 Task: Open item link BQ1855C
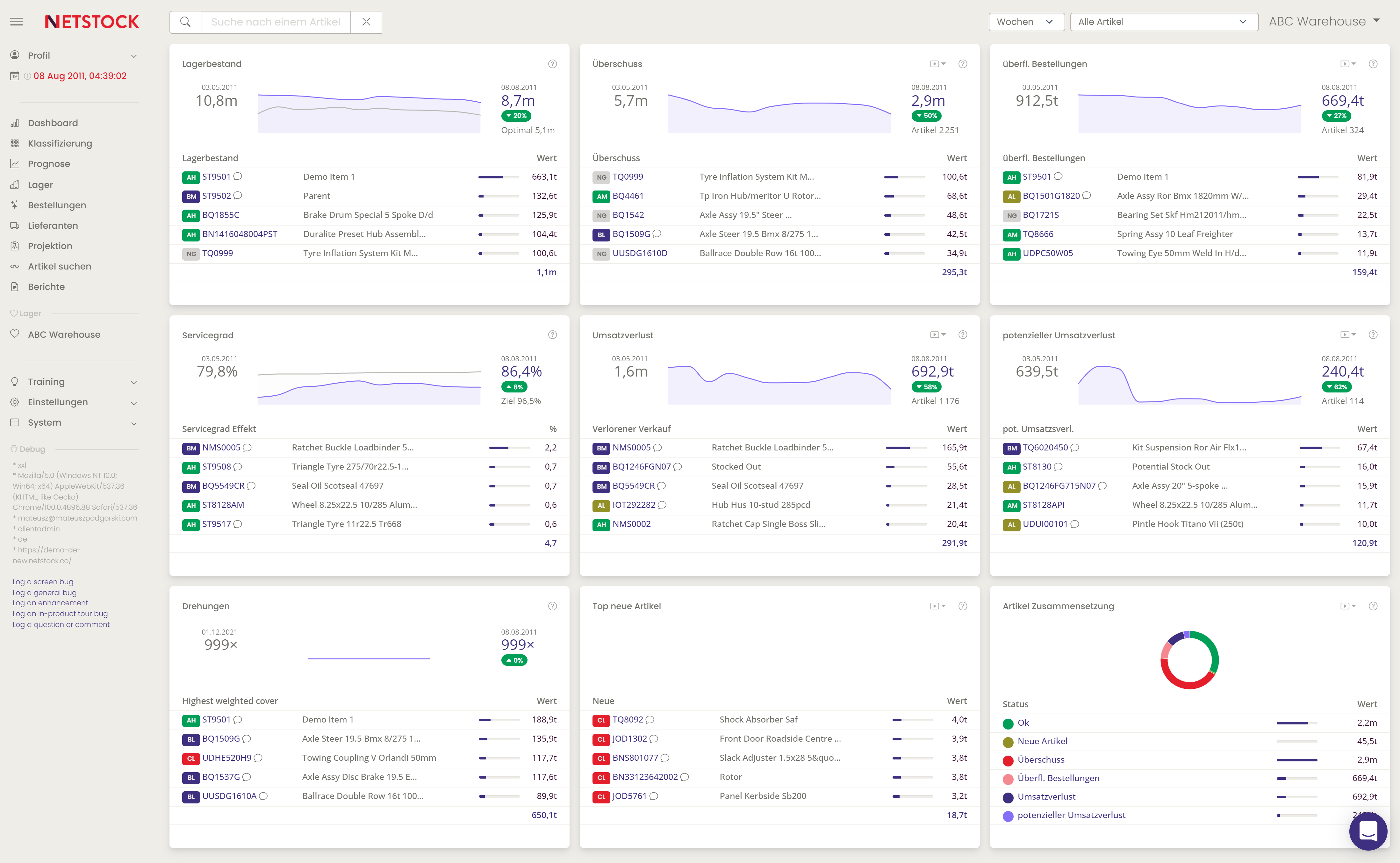tap(220, 215)
